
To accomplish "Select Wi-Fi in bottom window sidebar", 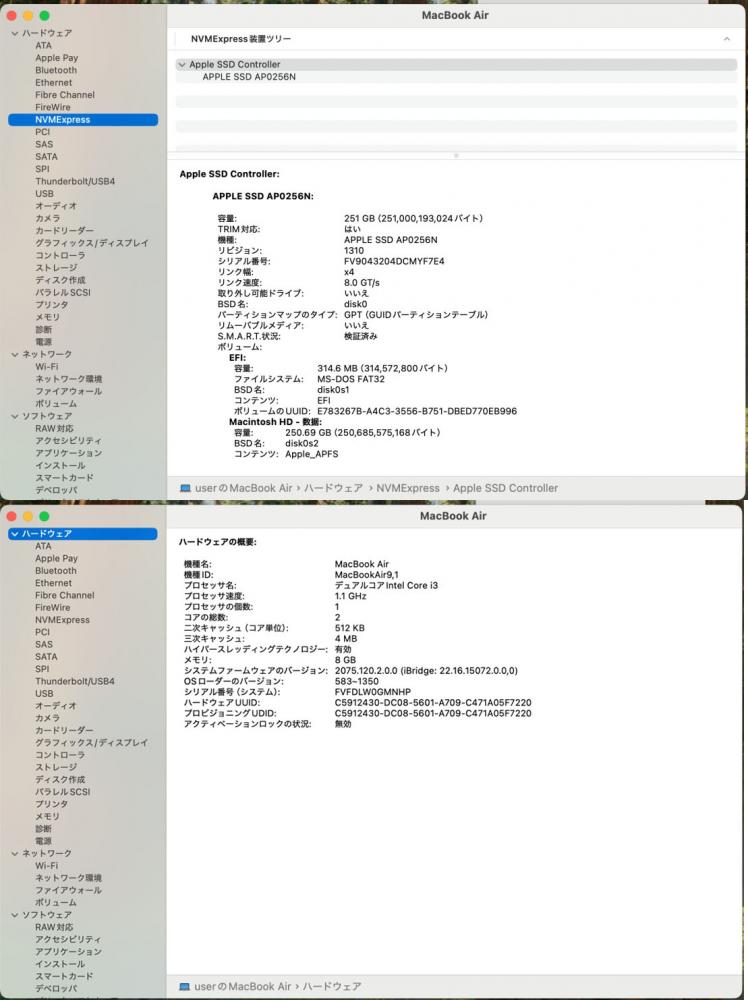I will (47, 866).
